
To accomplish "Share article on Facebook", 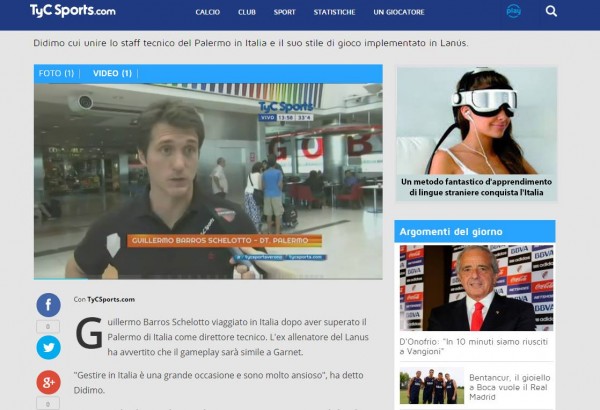I will coord(48,305).
